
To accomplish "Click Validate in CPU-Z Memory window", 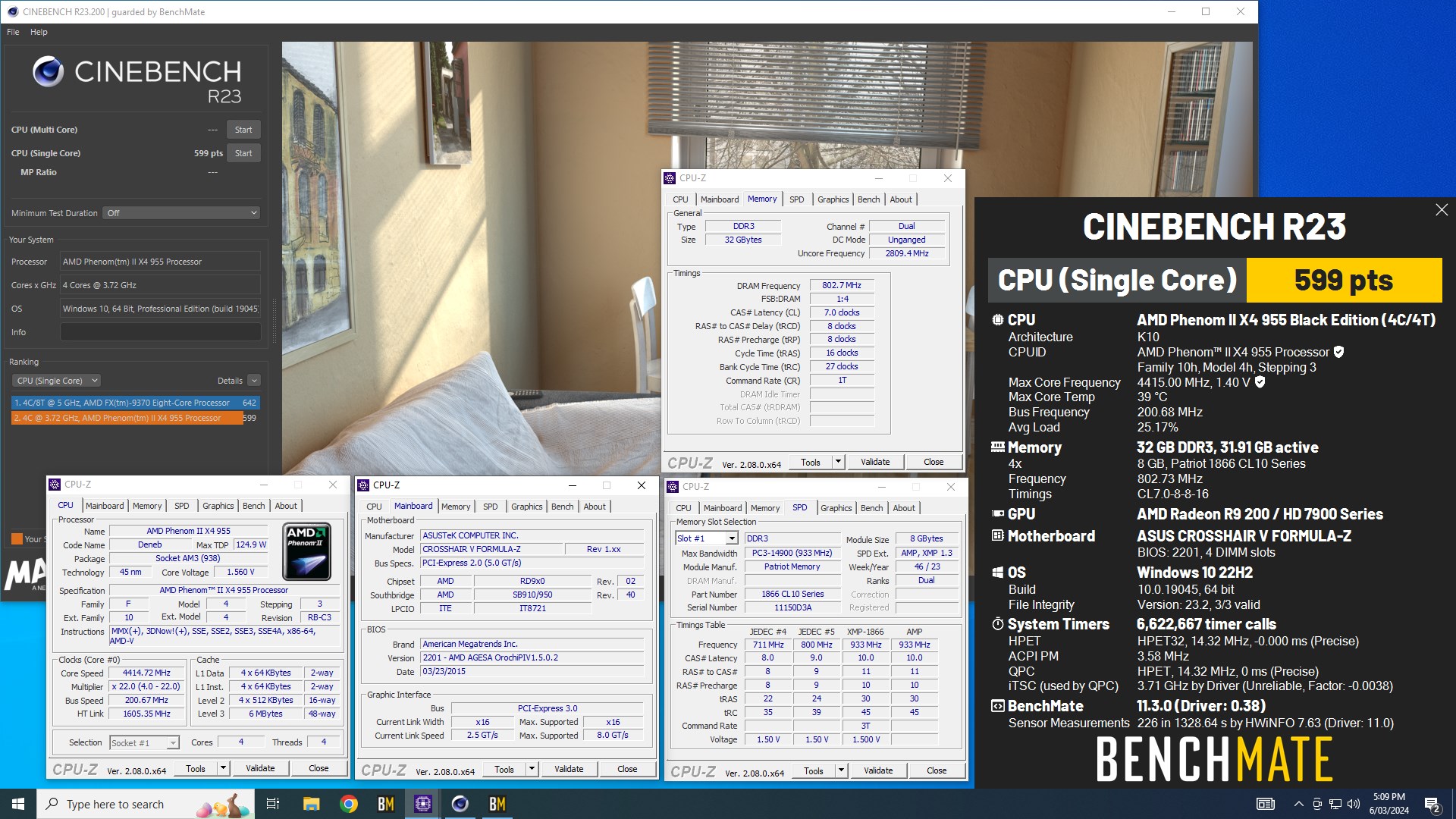I will tap(875, 462).
